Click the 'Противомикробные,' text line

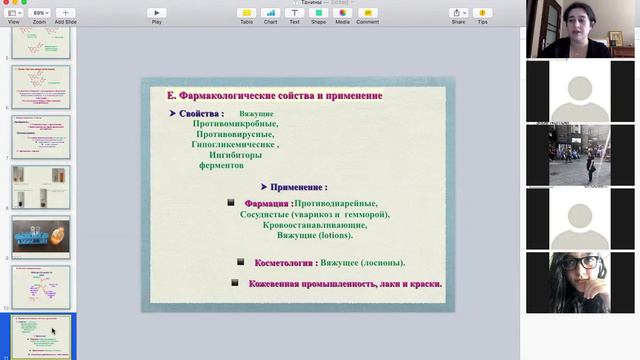[x=235, y=123]
